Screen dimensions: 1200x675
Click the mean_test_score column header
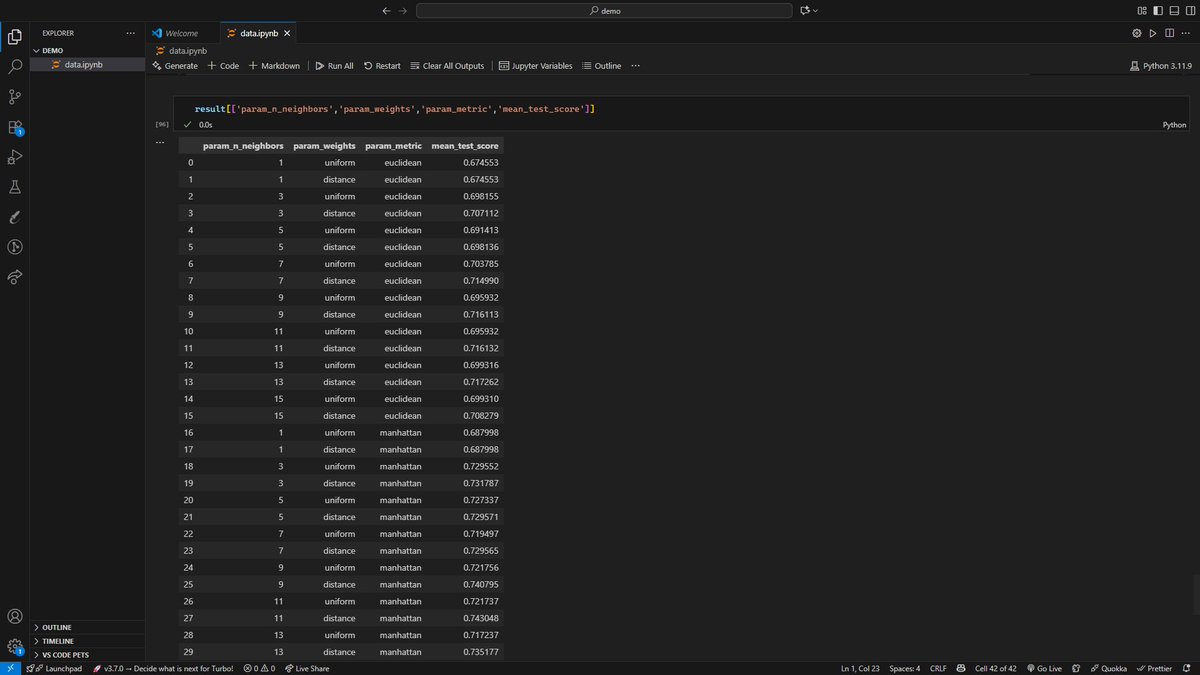[465, 146]
